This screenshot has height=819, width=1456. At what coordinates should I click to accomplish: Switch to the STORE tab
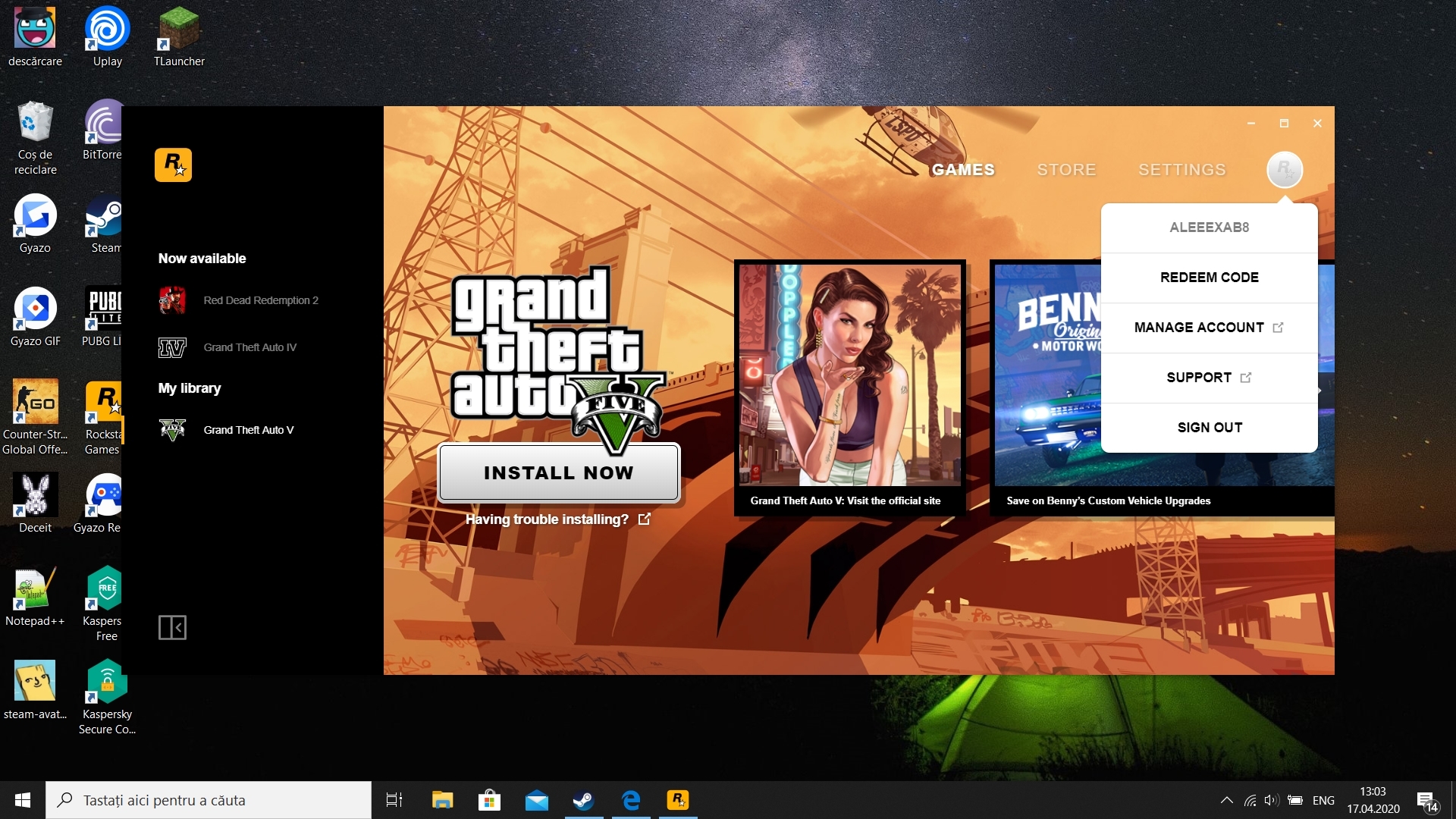(x=1066, y=170)
